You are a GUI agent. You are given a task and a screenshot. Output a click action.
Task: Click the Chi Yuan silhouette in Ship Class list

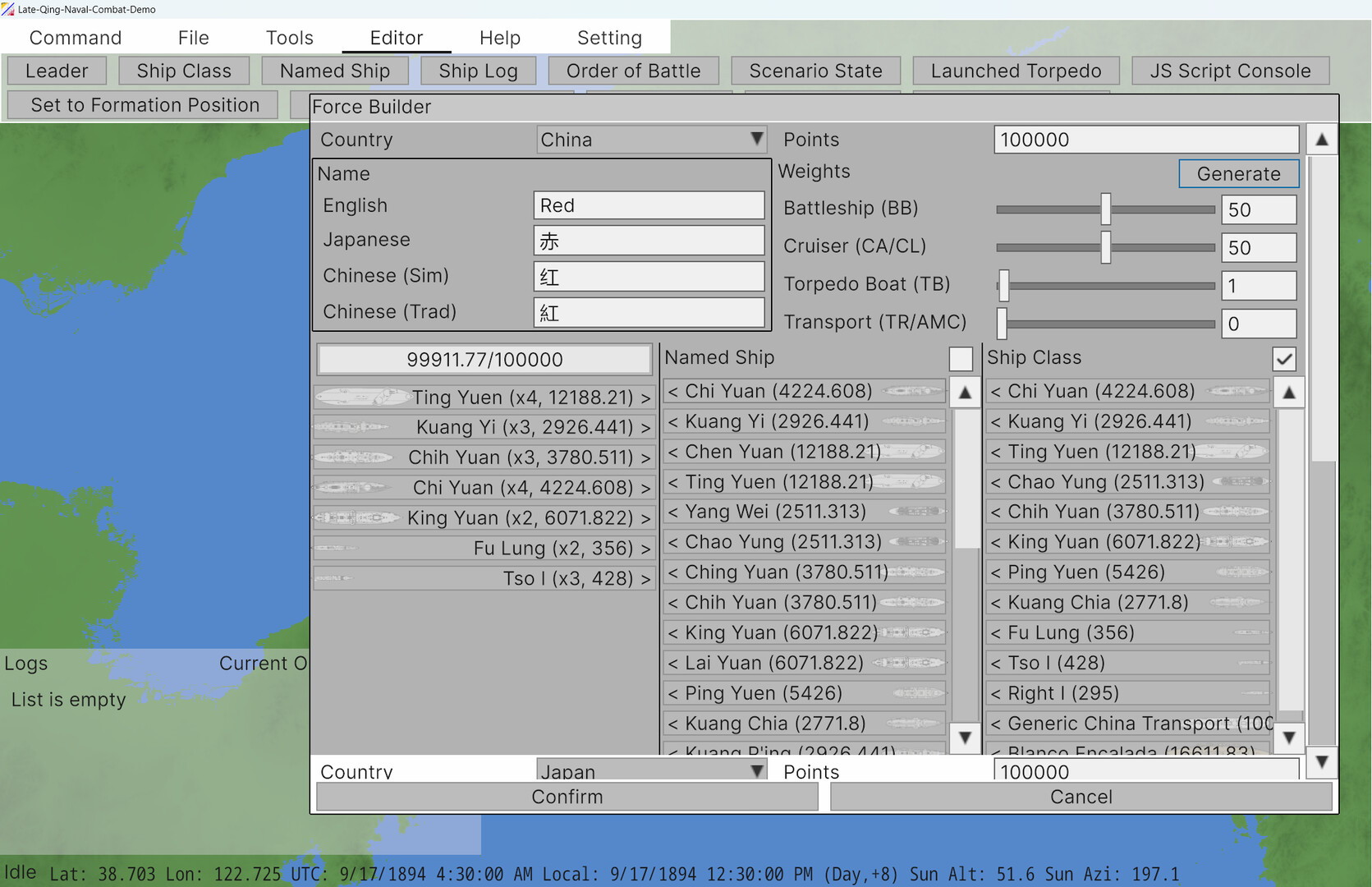tap(1236, 392)
